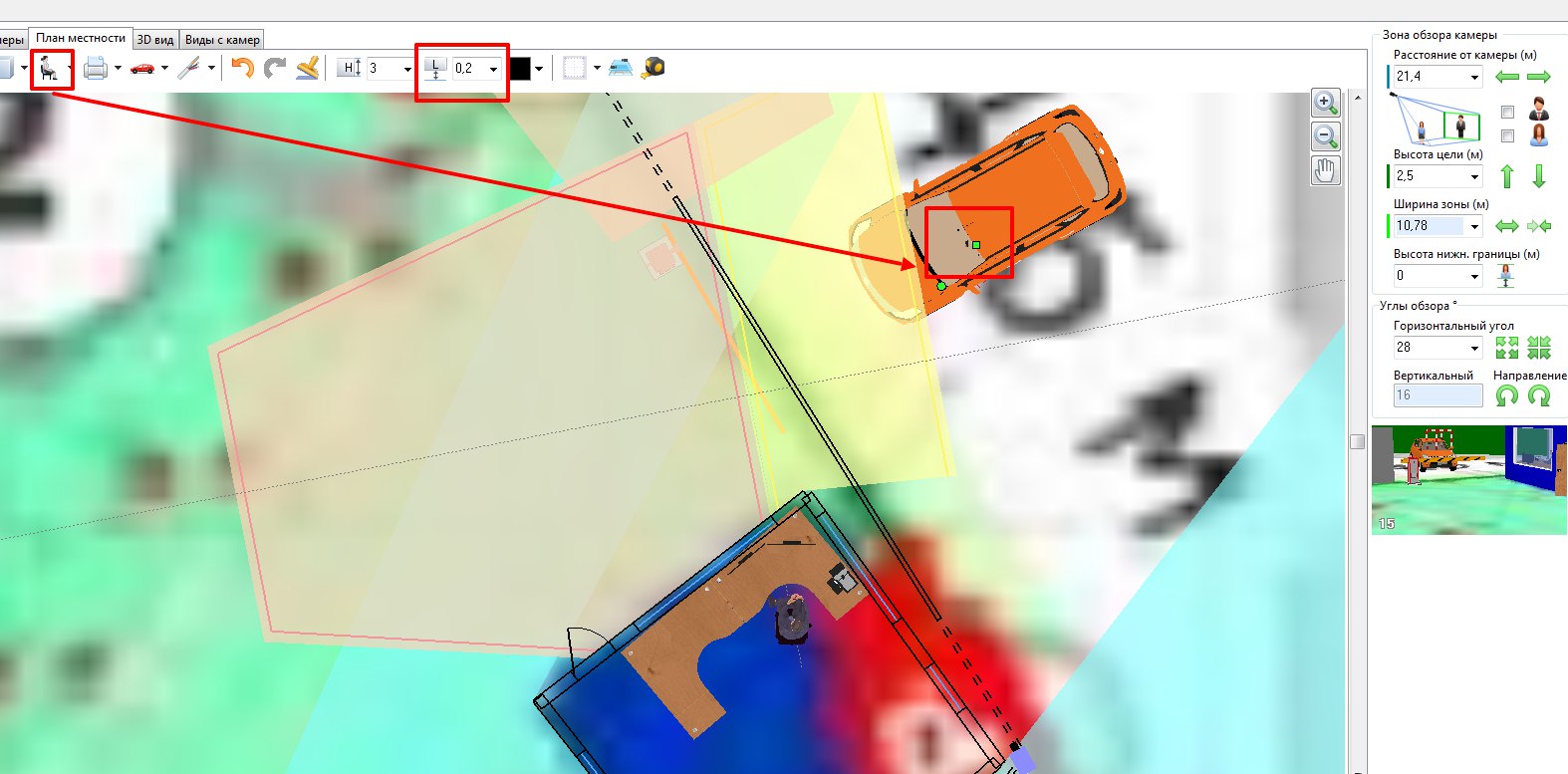Screen dimensions: 1568x774
Task: Switch to the Виды с камер tab
Action: point(222,40)
